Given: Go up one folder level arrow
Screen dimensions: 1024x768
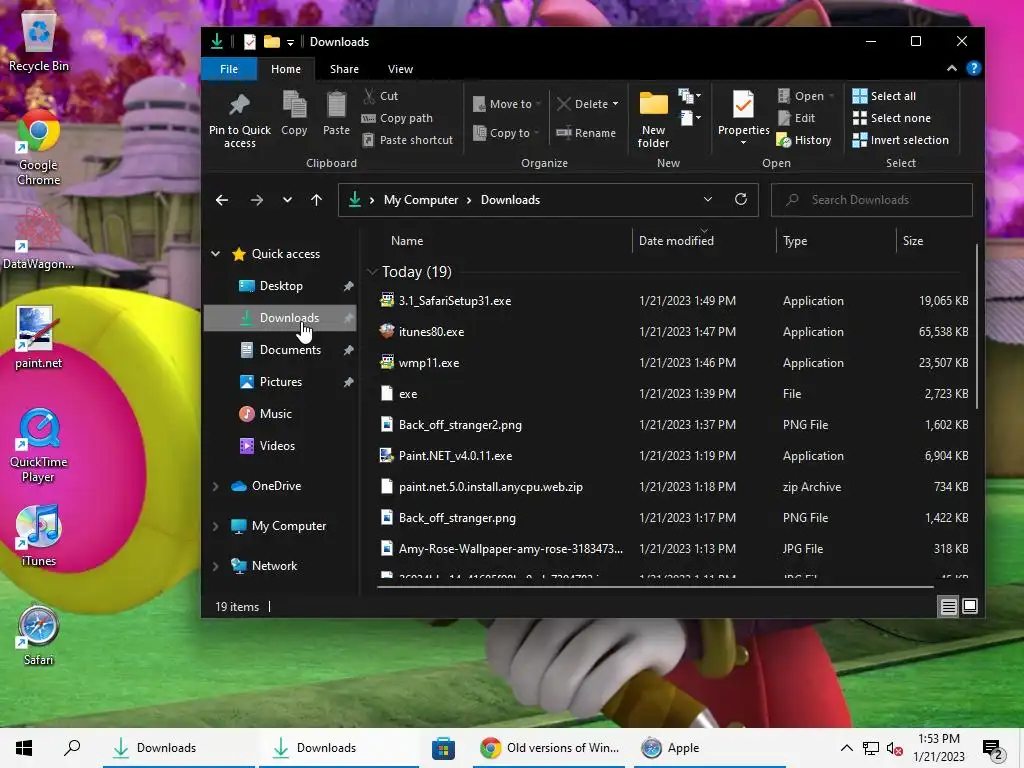Looking at the screenshot, I should click(x=317, y=200).
